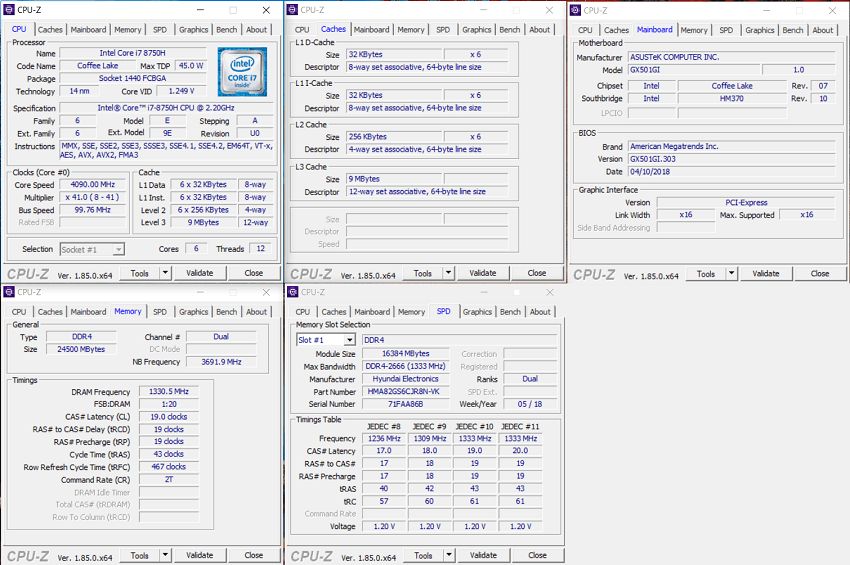Open the About tab in the Mainboard window
Image resolution: width=850 pixels, height=565 pixels.
pos(823,30)
